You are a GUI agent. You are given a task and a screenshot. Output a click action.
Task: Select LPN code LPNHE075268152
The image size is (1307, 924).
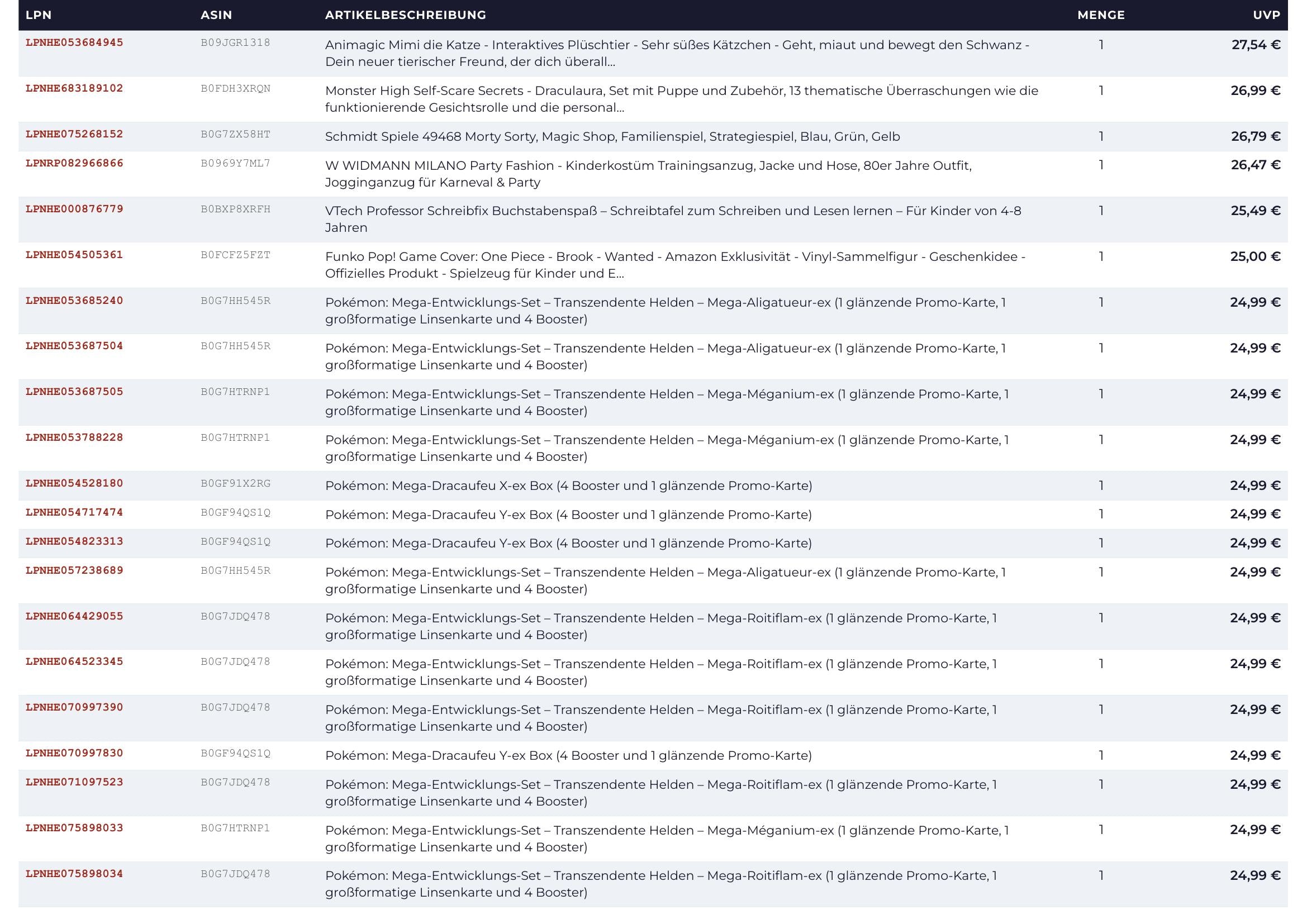pos(74,134)
